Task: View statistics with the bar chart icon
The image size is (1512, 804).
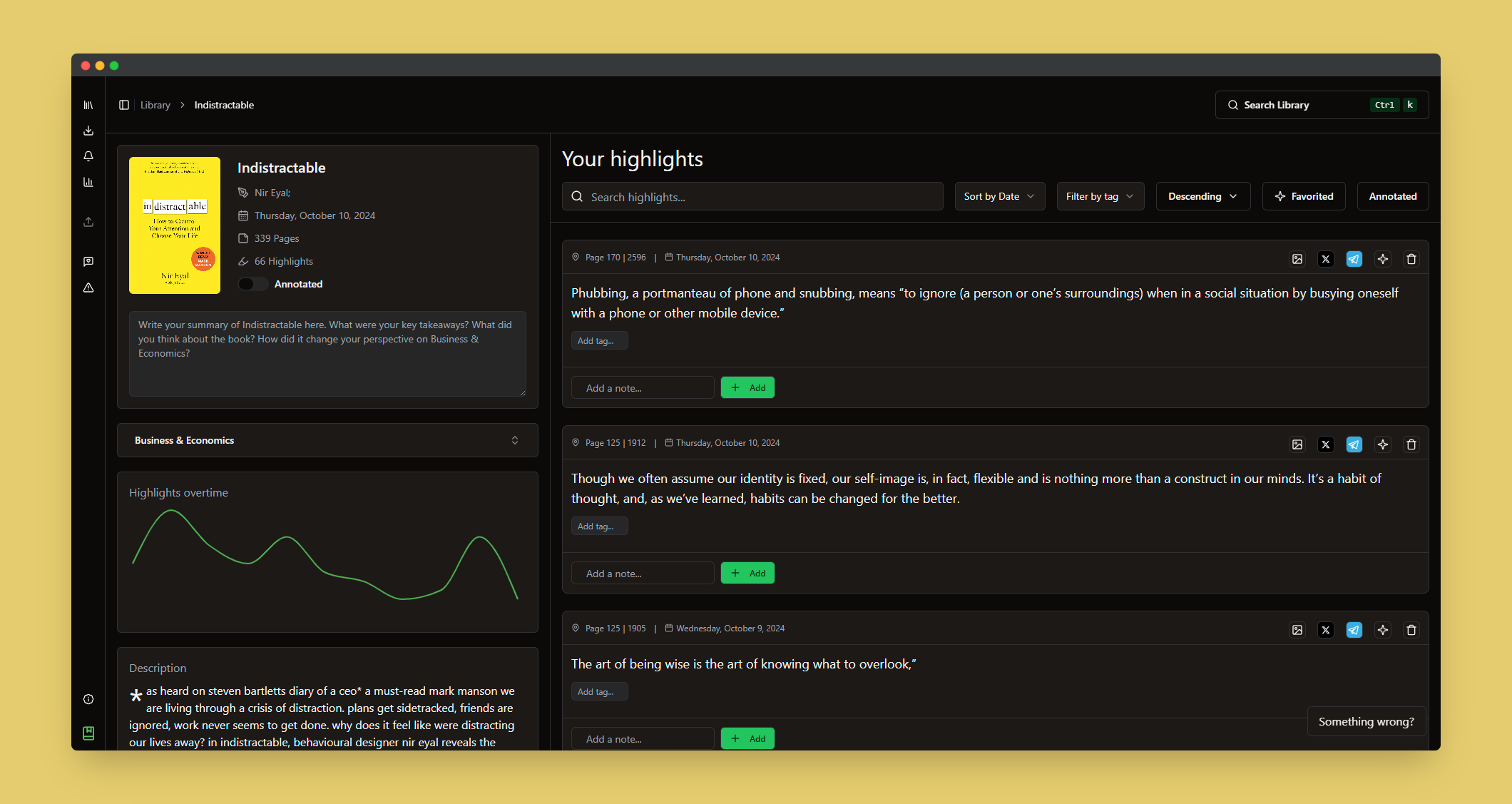Action: tap(88, 182)
